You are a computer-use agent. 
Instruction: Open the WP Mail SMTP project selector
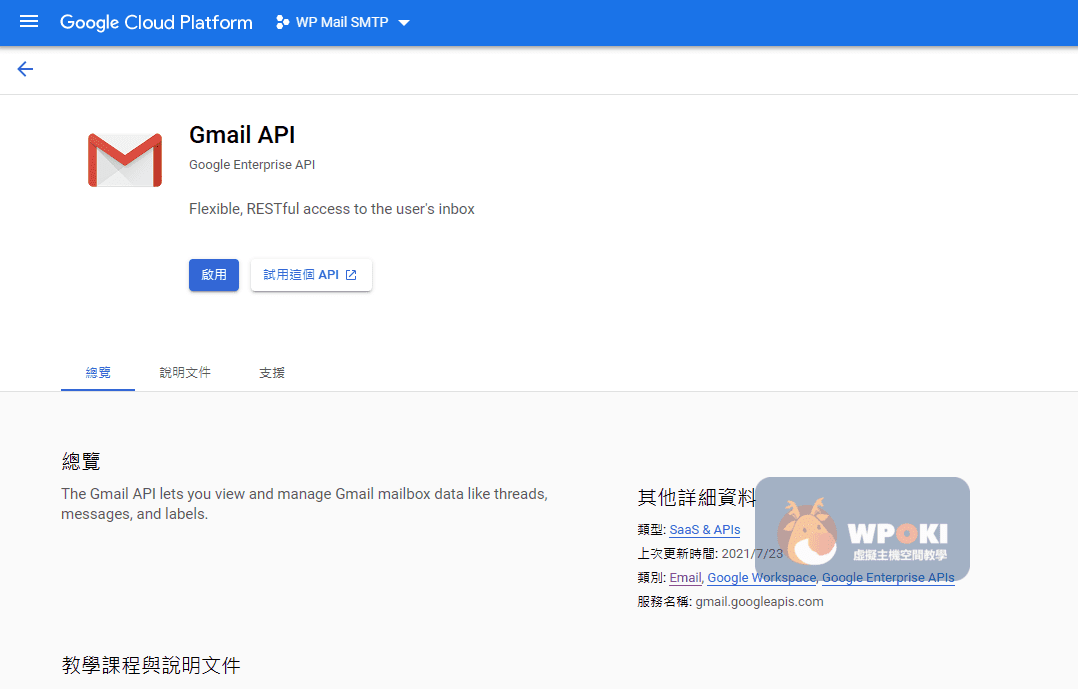[342, 22]
